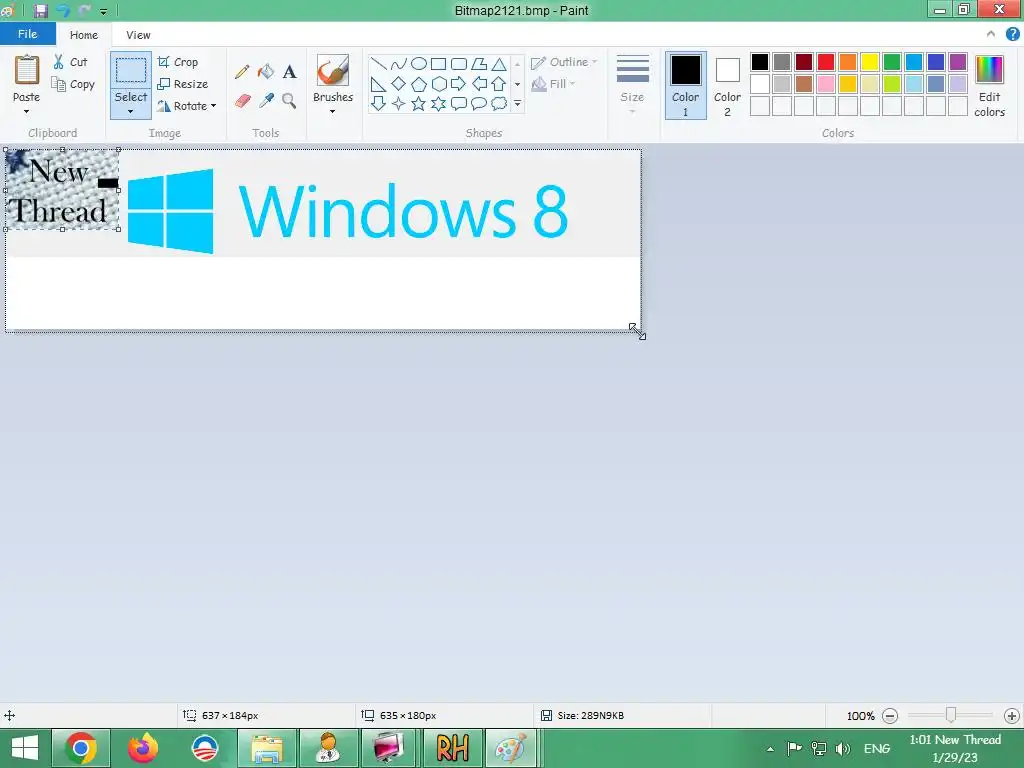1024x768 pixels.
Task: Expand the Brushes dropdown arrow
Action: 332,112
